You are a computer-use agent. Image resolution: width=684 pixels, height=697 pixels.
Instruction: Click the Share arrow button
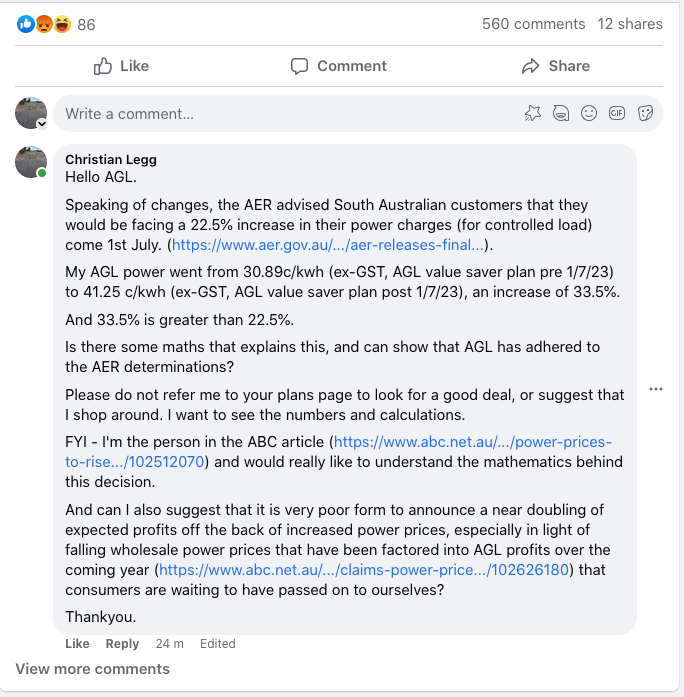(556, 66)
